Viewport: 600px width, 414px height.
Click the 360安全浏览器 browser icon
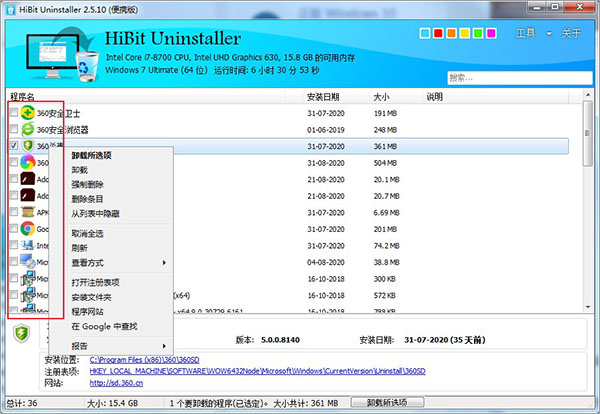[28, 129]
